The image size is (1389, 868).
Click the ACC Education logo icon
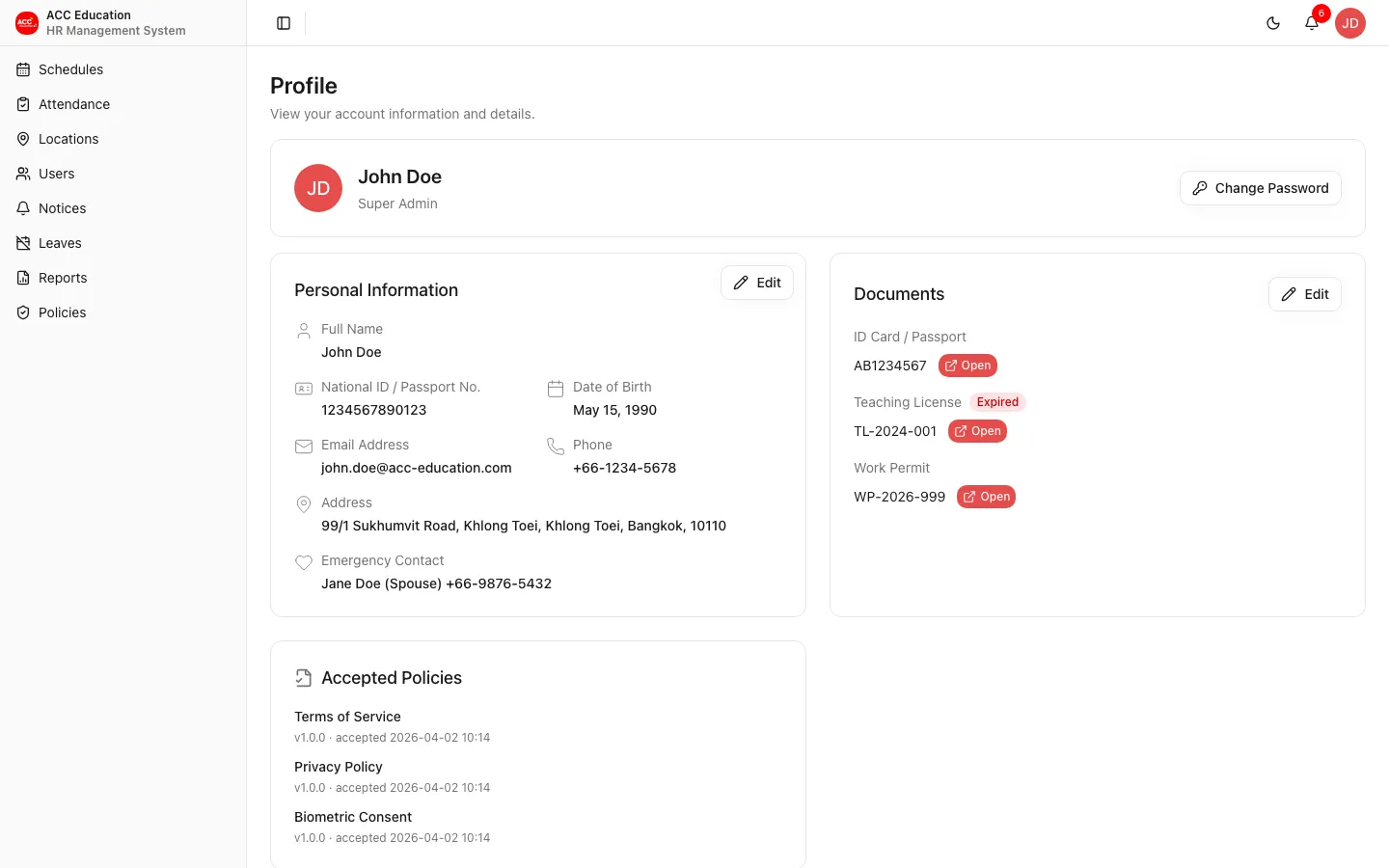point(27,22)
